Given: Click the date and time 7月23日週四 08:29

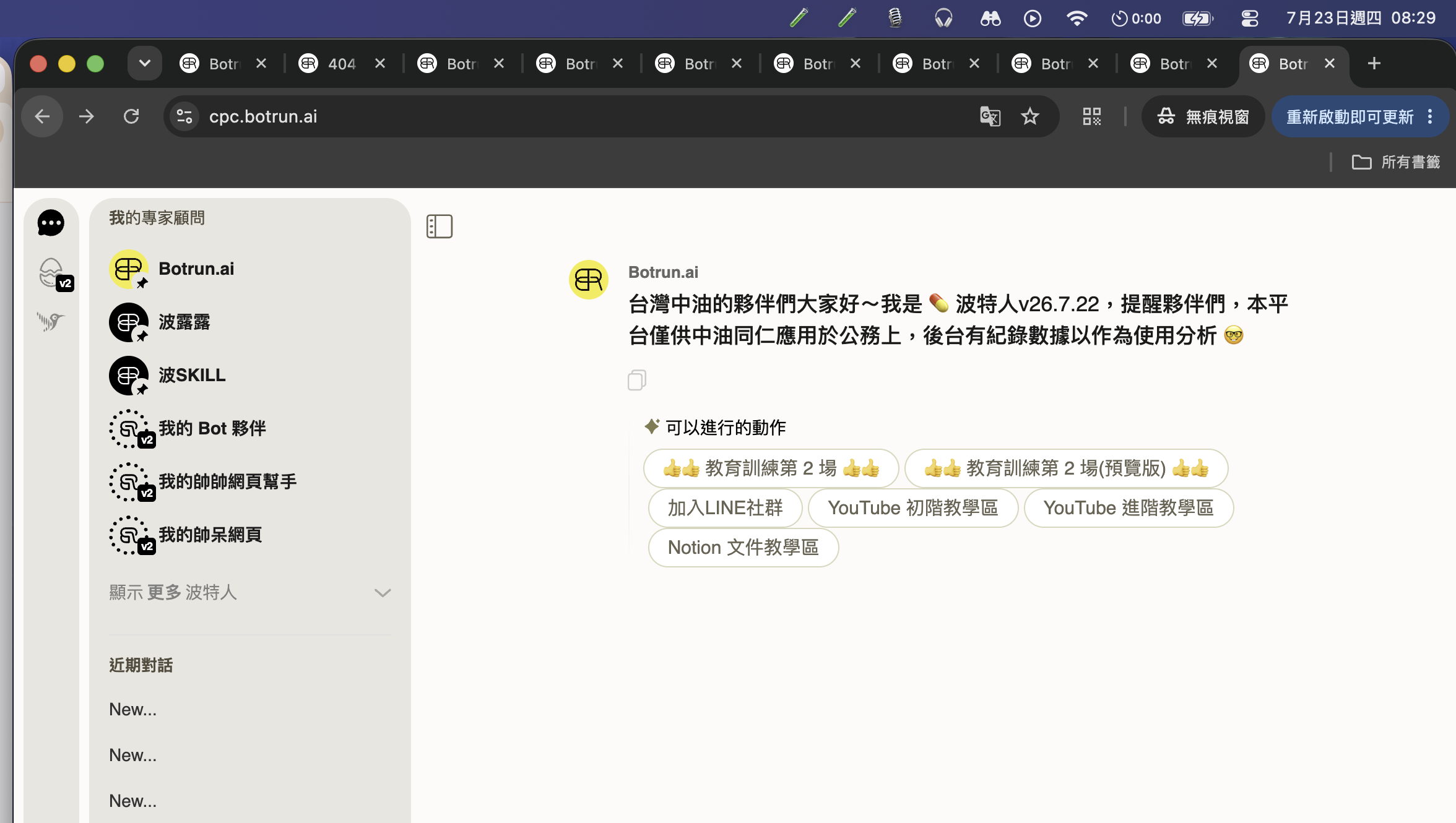Looking at the screenshot, I should click(1361, 18).
